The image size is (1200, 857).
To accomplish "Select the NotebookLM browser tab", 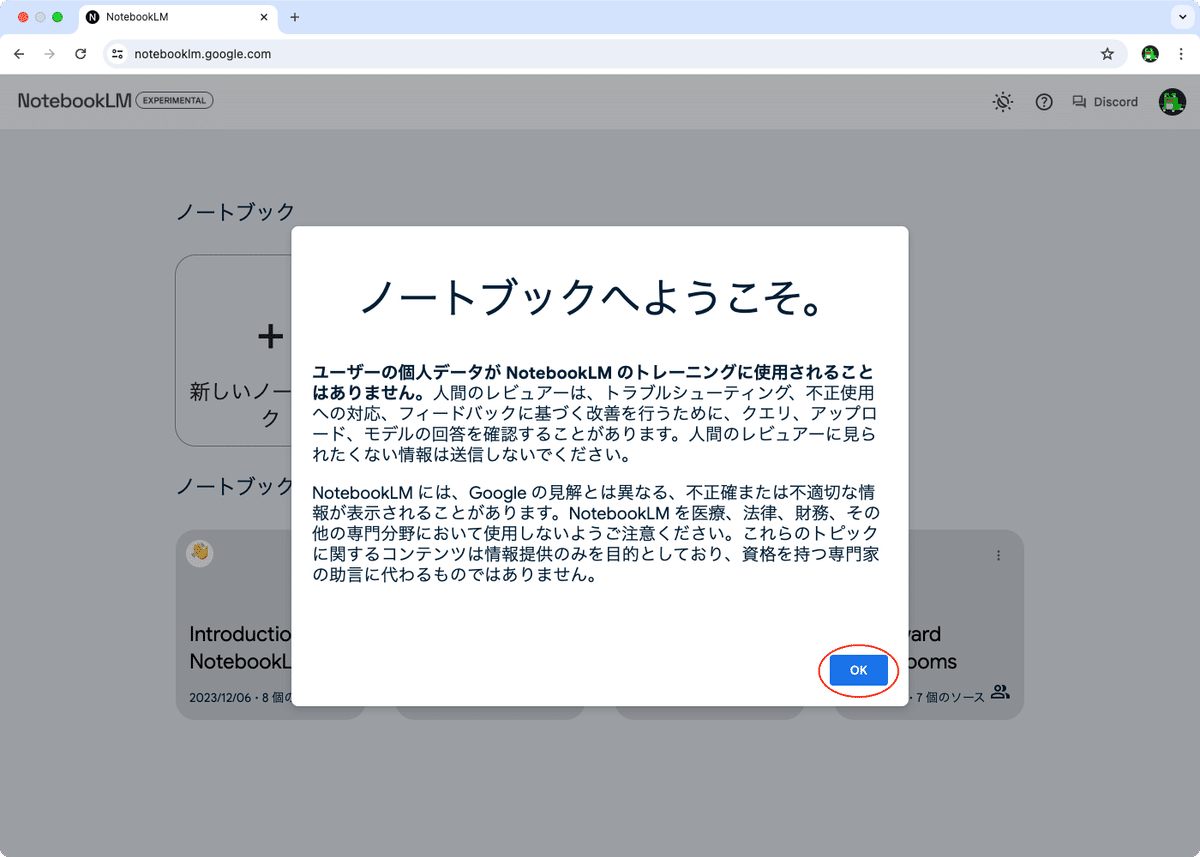I will (177, 17).
